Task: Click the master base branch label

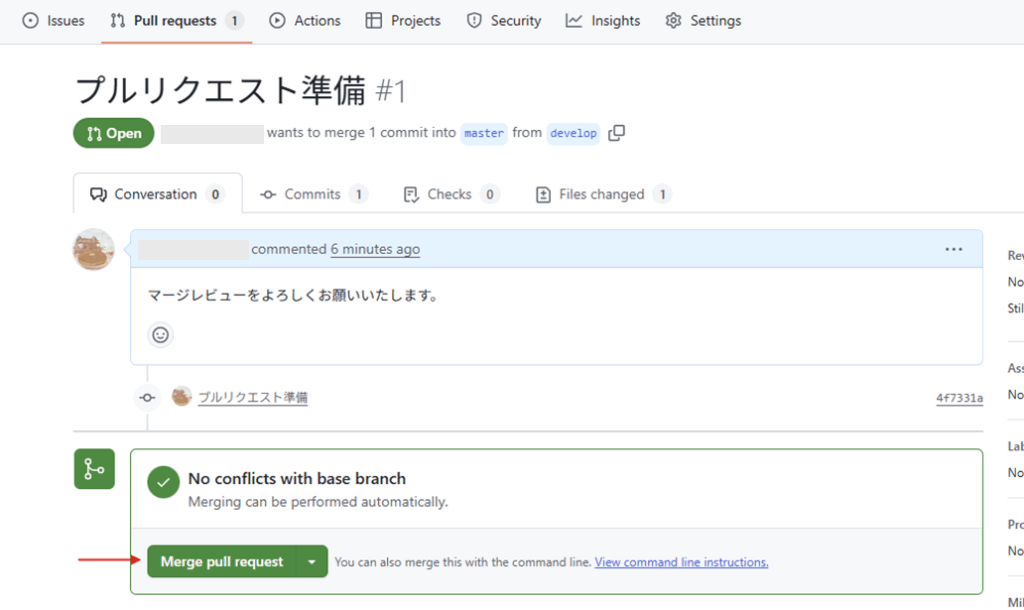Action: 484,133
